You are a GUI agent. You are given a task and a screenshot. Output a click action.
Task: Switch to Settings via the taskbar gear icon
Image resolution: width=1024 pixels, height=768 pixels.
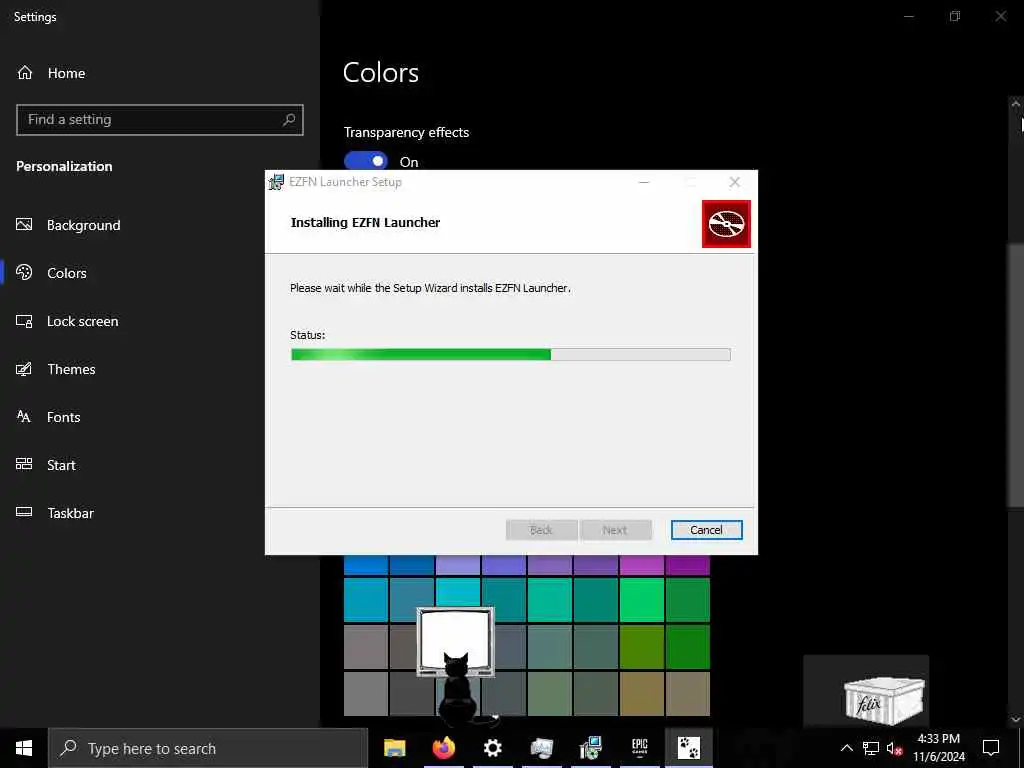tap(492, 748)
